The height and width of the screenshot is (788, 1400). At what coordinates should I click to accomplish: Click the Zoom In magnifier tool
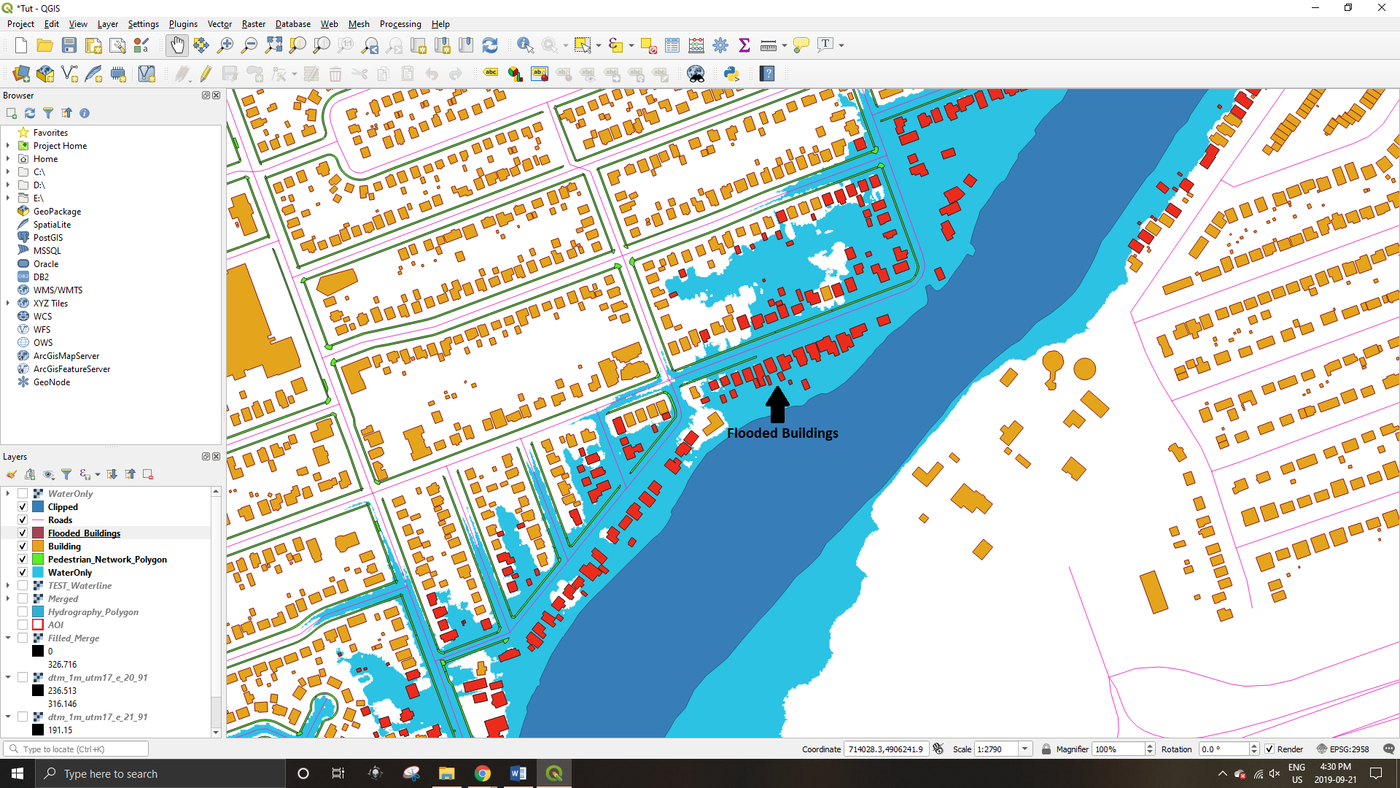(225, 45)
